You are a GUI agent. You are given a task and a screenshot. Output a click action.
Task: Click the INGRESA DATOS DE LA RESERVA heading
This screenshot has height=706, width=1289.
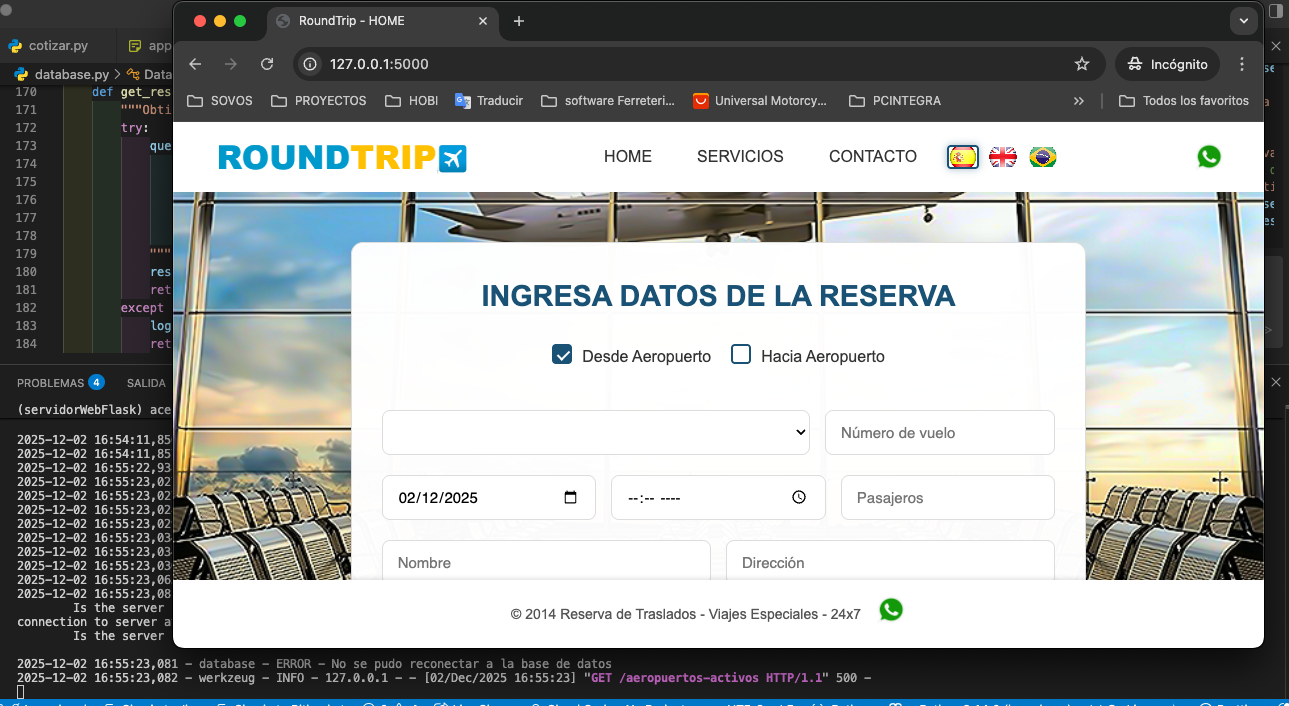pyautogui.click(x=718, y=296)
